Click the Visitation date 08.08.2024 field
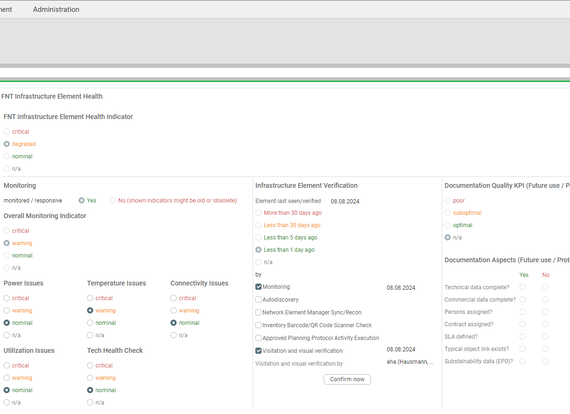This screenshot has width=570, height=414. coord(401,350)
